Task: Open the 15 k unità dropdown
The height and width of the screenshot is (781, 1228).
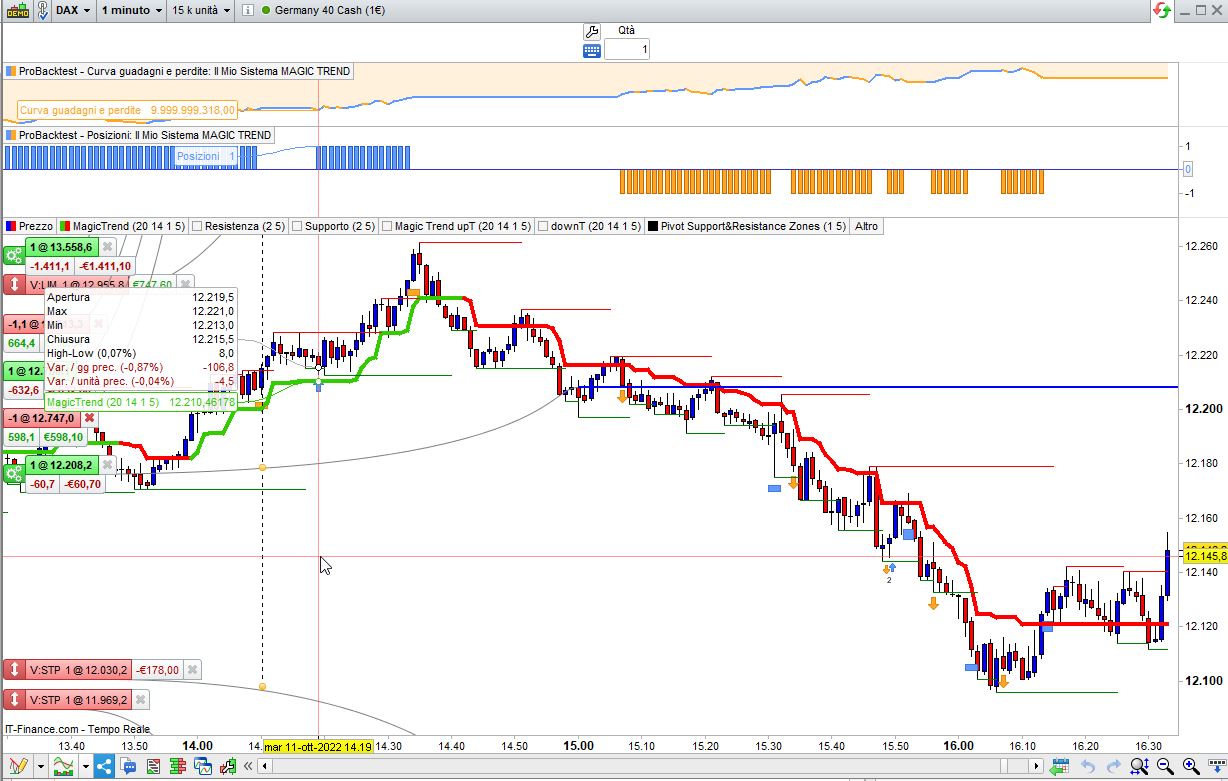Action: pyautogui.click(x=201, y=10)
